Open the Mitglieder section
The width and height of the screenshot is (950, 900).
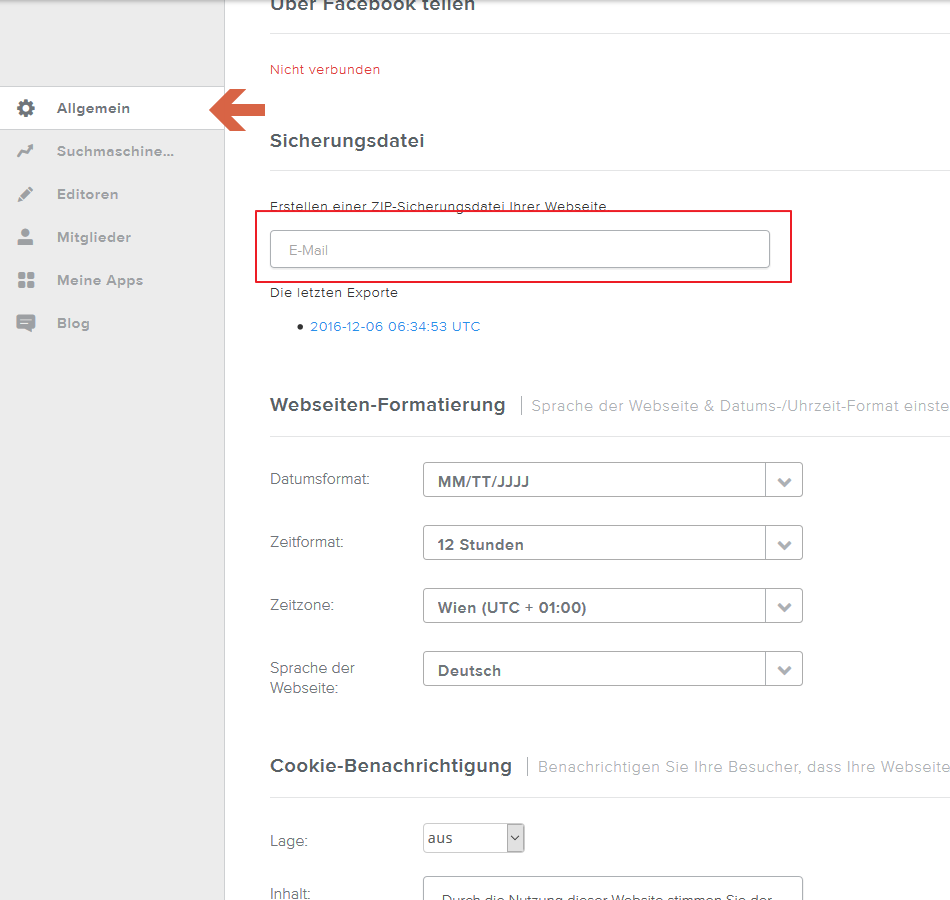pos(94,237)
